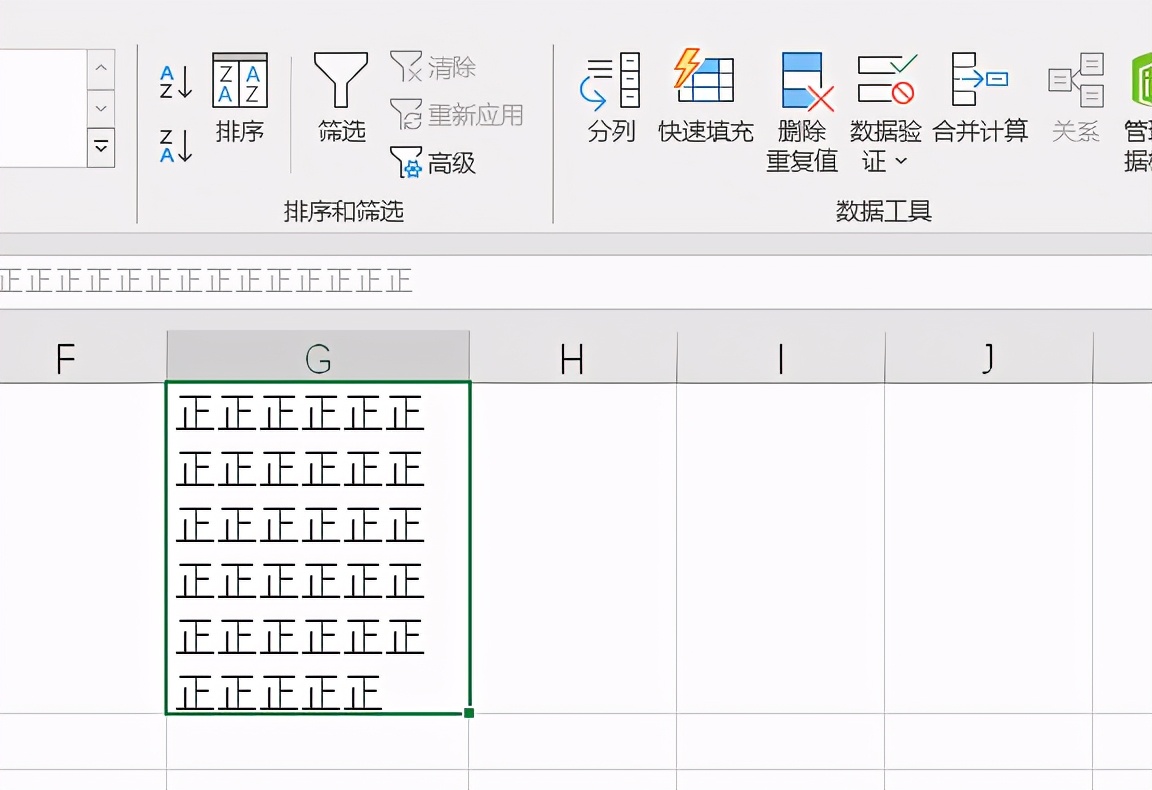
Task: Launch the 分列 text-to-columns tool
Action: click(x=611, y=98)
